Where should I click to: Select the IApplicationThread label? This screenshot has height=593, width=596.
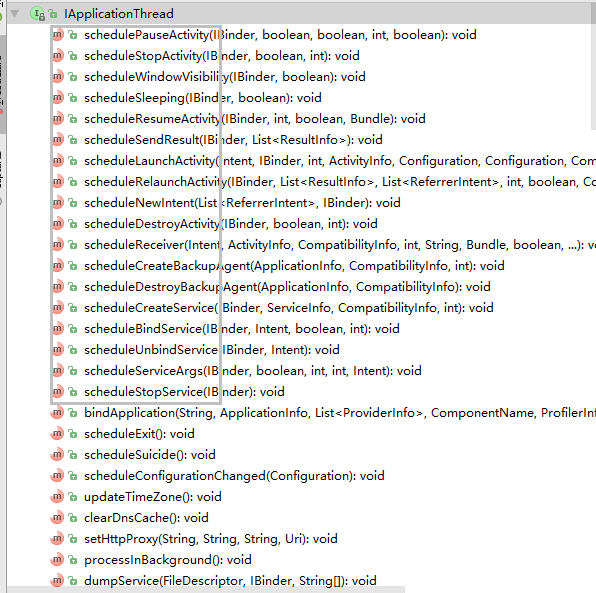click(x=119, y=14)
